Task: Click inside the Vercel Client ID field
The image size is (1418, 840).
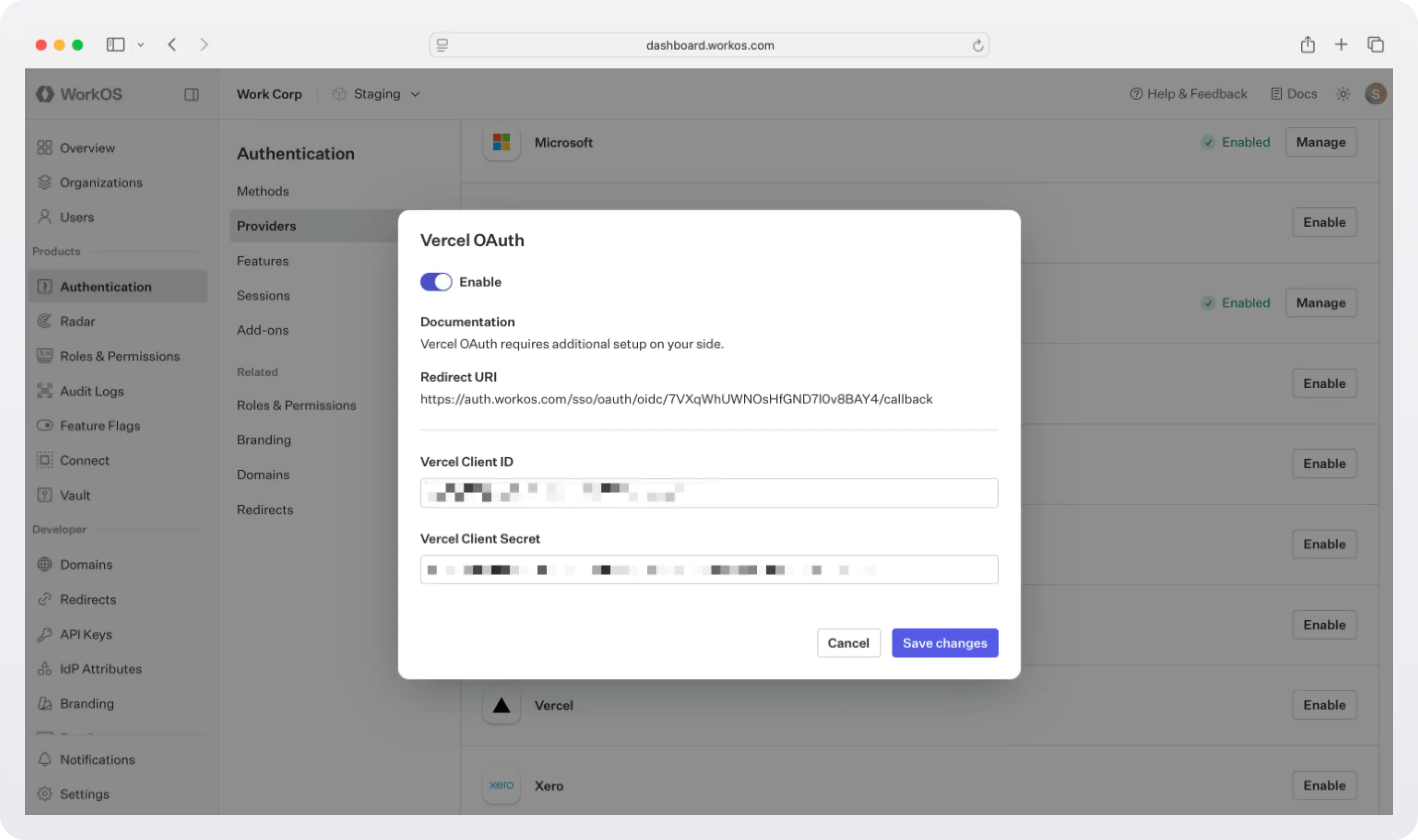Action: (x=709, y=492)
